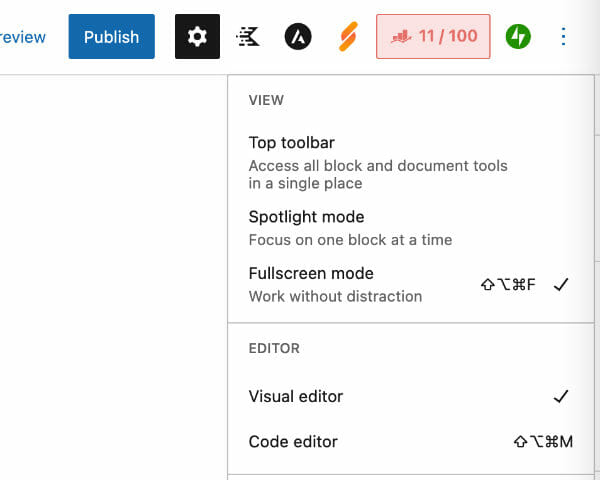
Task: Open the Settings gear panel
Action: [197, 37]
